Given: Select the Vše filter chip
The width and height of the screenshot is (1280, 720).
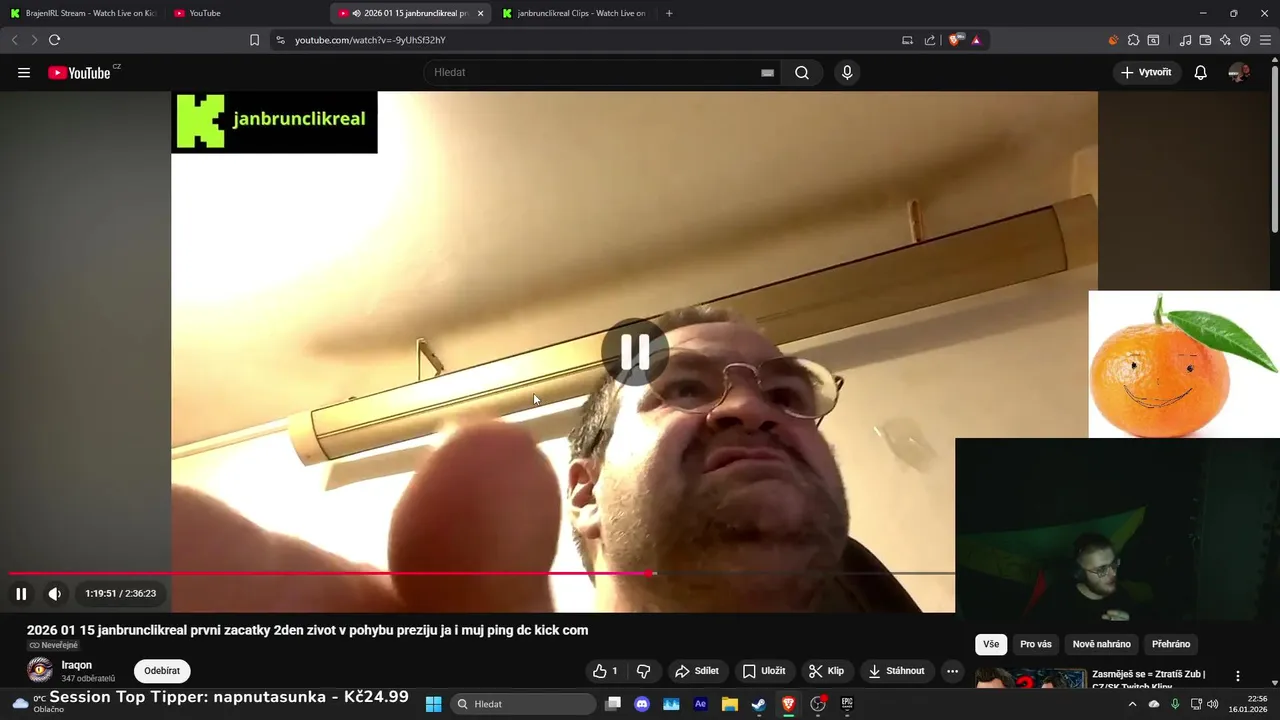Looking at the screenshot, I should 991,644.
